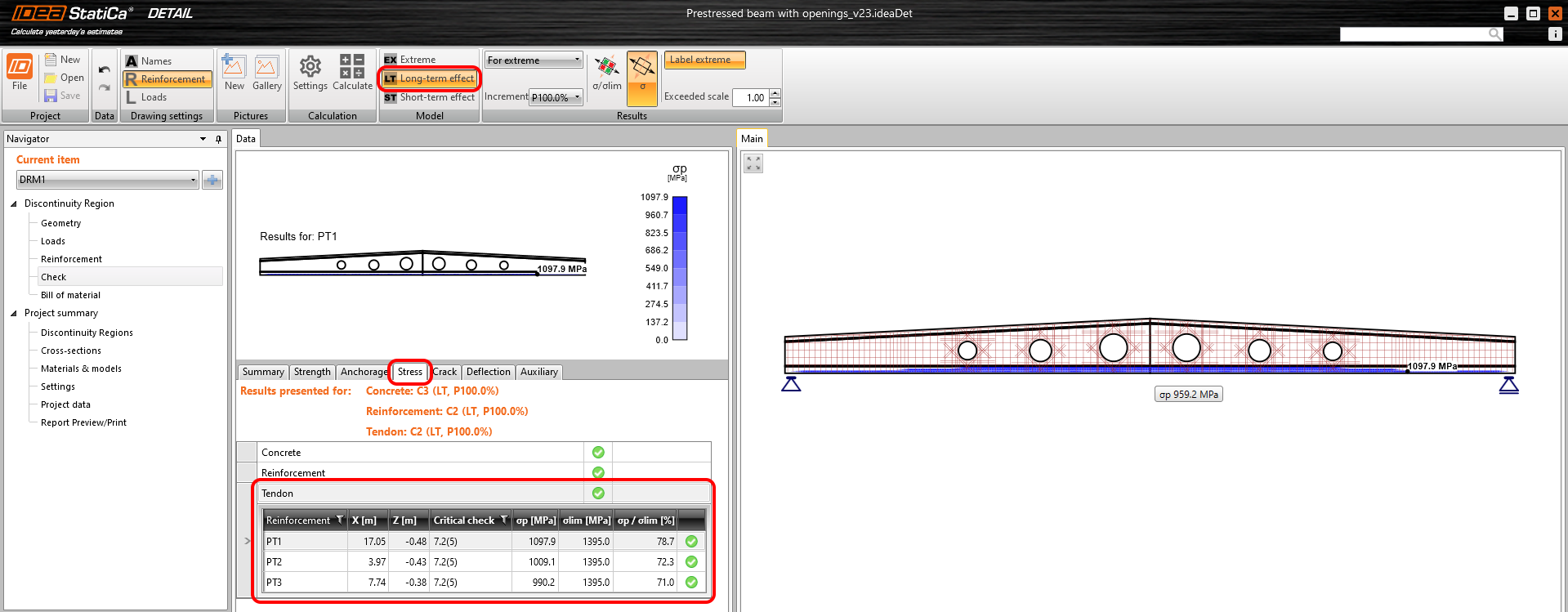
Task: Click the Undo arrow in Data group
Action: tap(104, 69)
